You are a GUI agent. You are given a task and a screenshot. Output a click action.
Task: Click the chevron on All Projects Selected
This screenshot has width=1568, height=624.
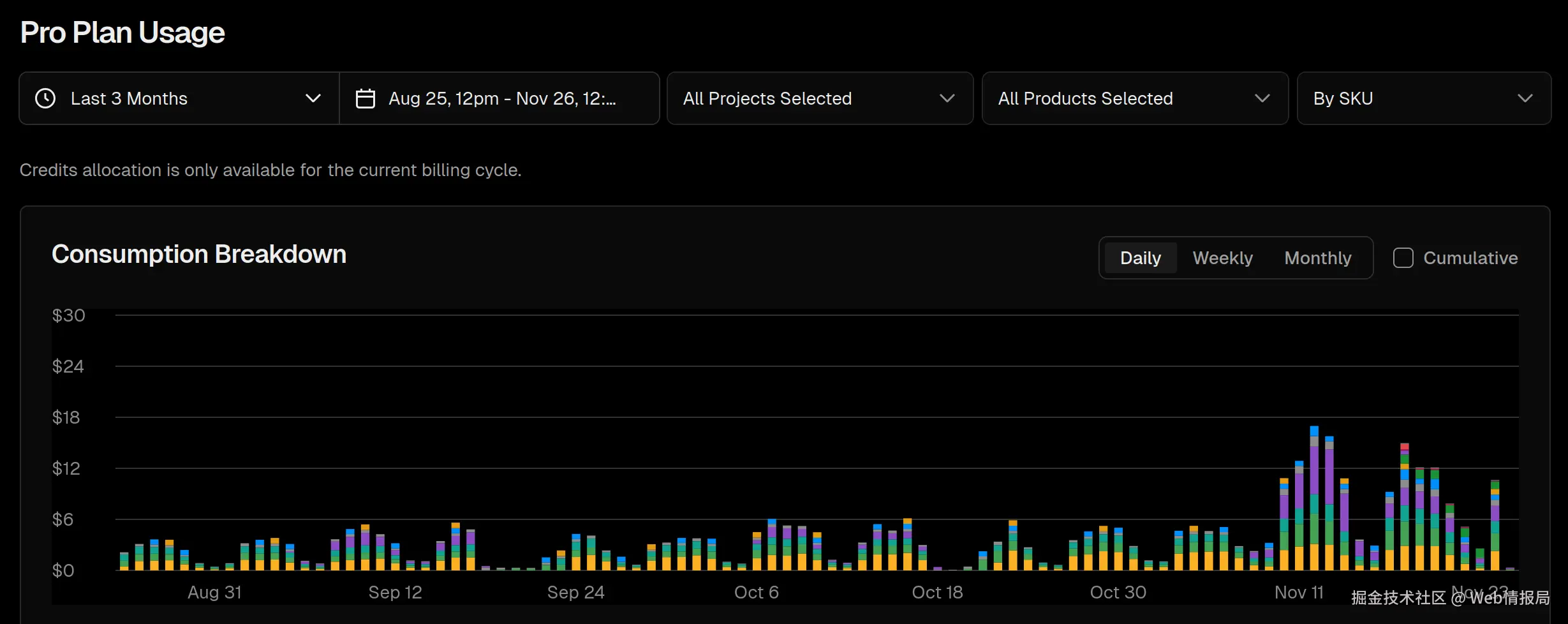(947, 98)
